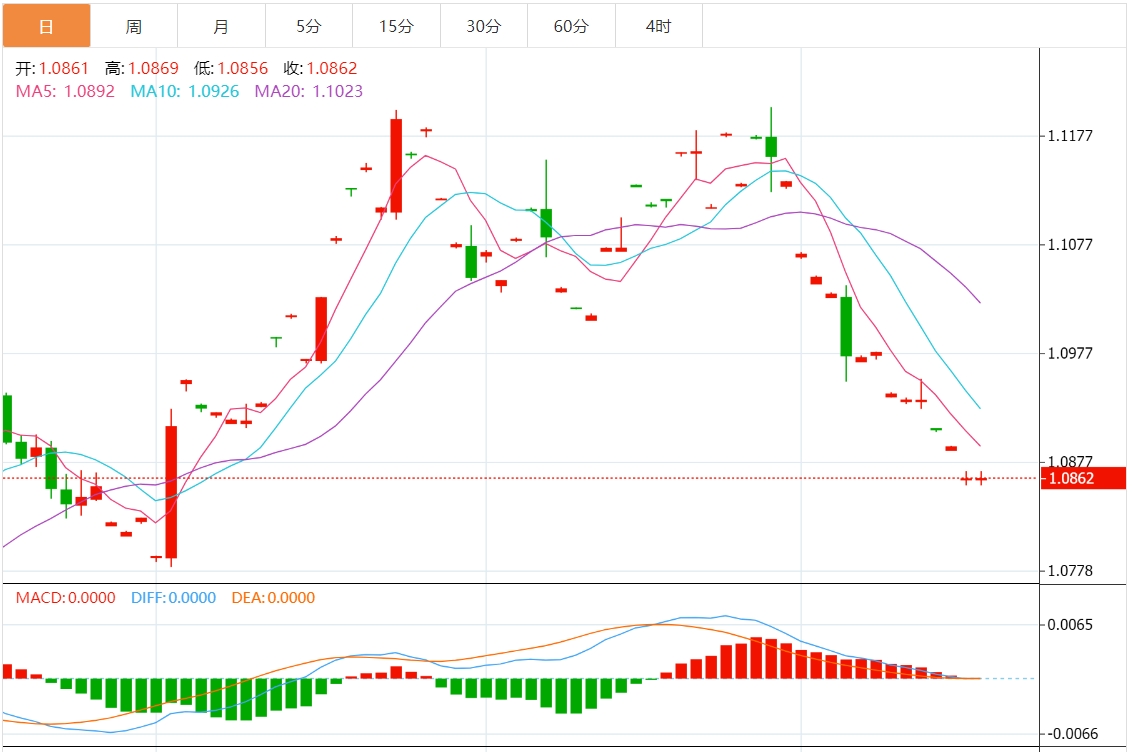This screenshot has width=1132, height=752.
Task: Open the 30分 timeframe tab
Action: (x=484, y=26)
